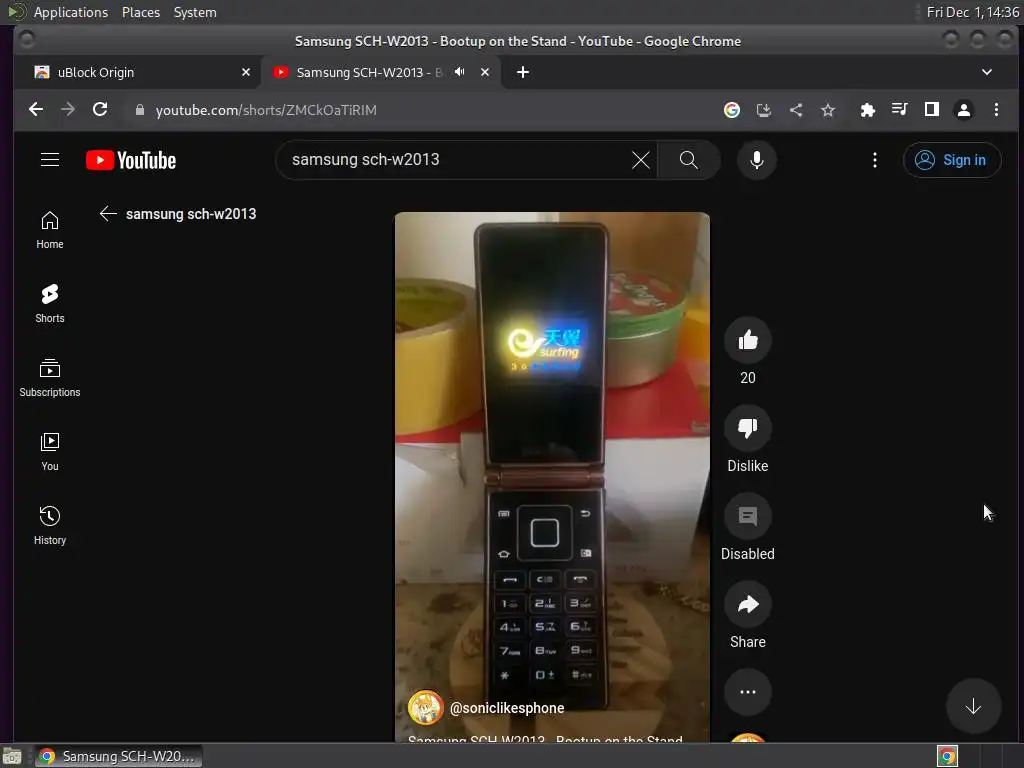
Task: Click the clock in the top panel
Action: pyautogui.click(x=972, y=12)
